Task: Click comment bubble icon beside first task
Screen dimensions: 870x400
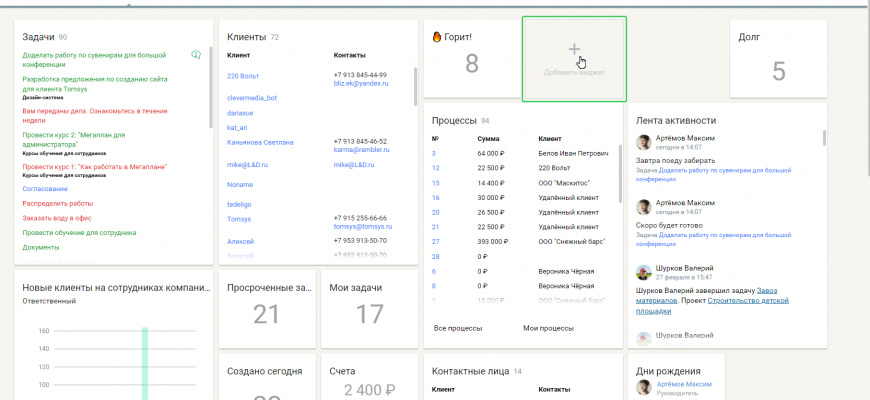Action: point(196,54)
